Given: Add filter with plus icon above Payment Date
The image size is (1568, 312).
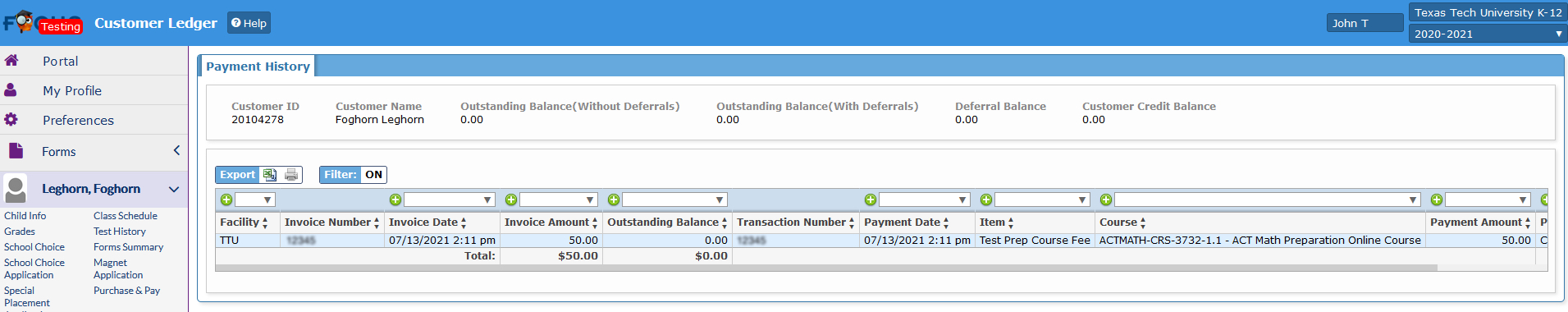Looking at the screenshot, I should [x=871, y=200].
